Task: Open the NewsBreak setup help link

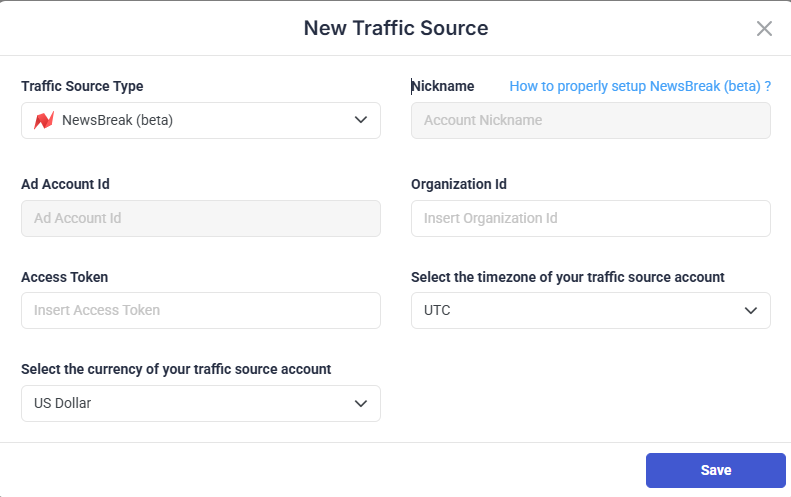Action: click(x=640, y=86)
